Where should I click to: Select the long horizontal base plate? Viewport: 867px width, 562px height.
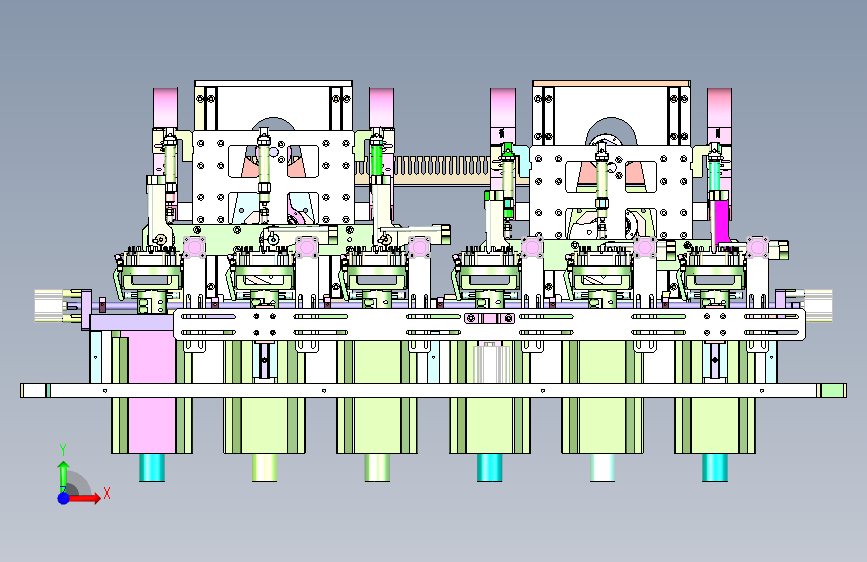[x=434, y=391]
